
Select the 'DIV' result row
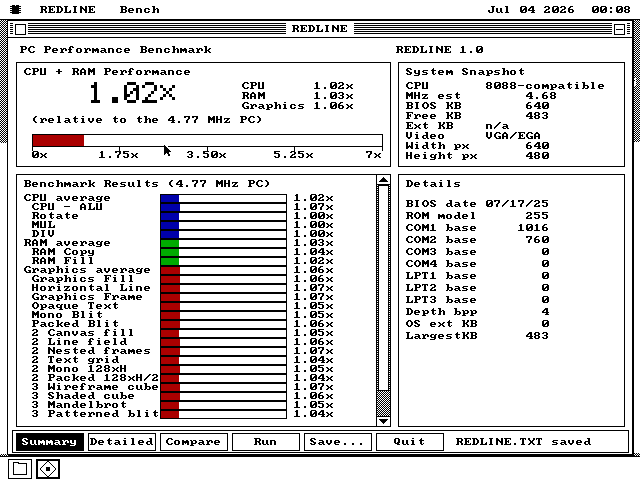click(x=178, y=234)
